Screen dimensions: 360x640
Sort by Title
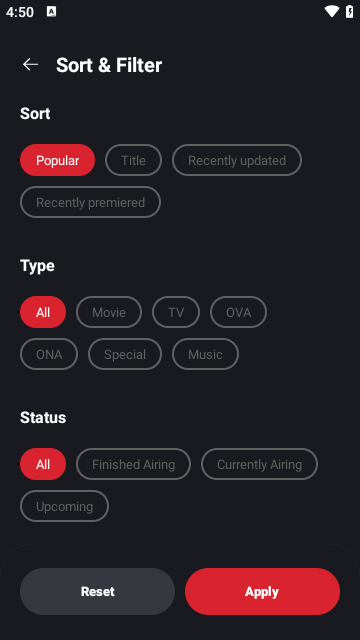133,160
